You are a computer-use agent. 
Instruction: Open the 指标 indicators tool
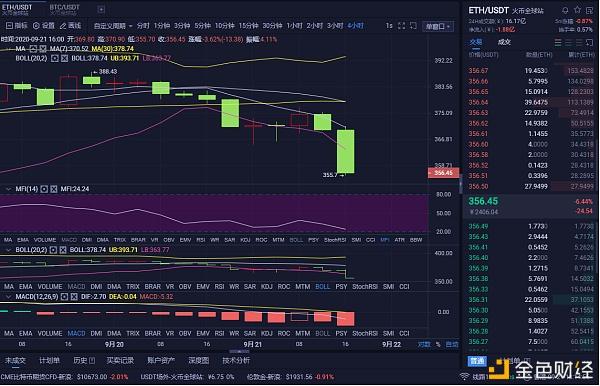click(16, 26)
